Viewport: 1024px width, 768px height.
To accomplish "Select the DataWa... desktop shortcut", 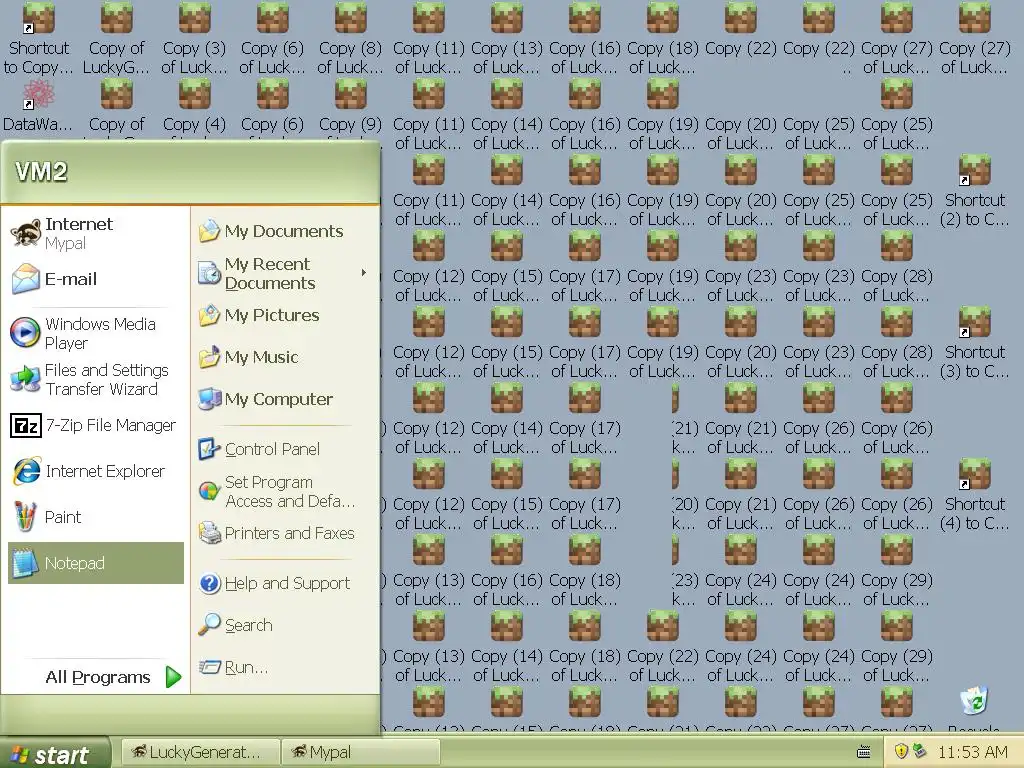I will (x=39, y=105).
